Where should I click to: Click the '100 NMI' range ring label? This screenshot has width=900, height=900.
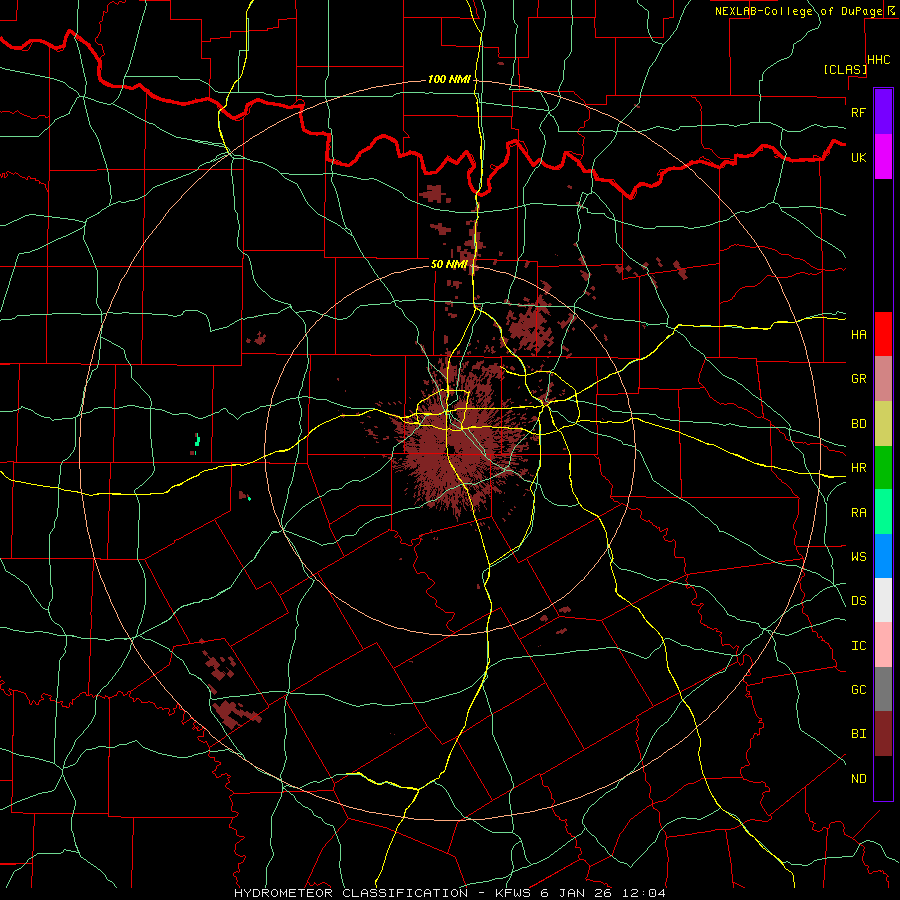(x=449, y=79)
